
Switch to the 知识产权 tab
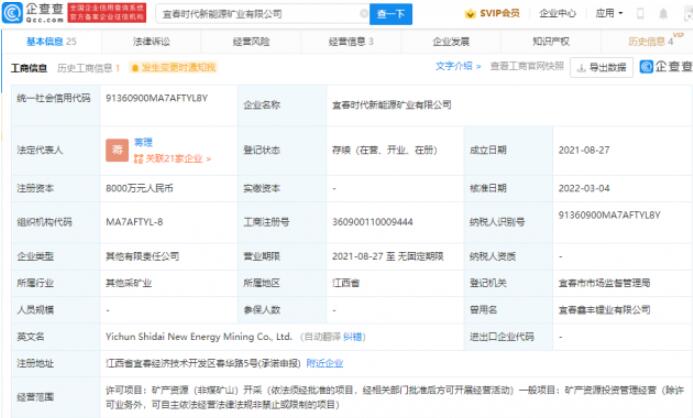point(551,42)
